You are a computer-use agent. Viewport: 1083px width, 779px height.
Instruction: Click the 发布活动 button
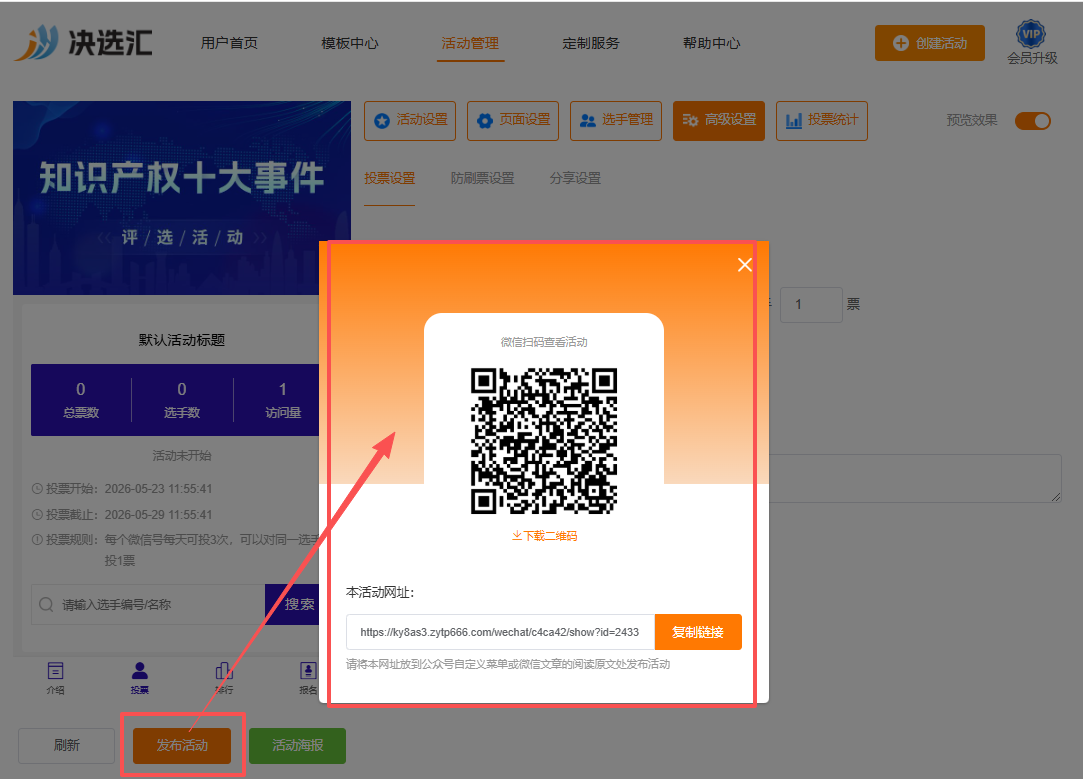tap(182, 746)
